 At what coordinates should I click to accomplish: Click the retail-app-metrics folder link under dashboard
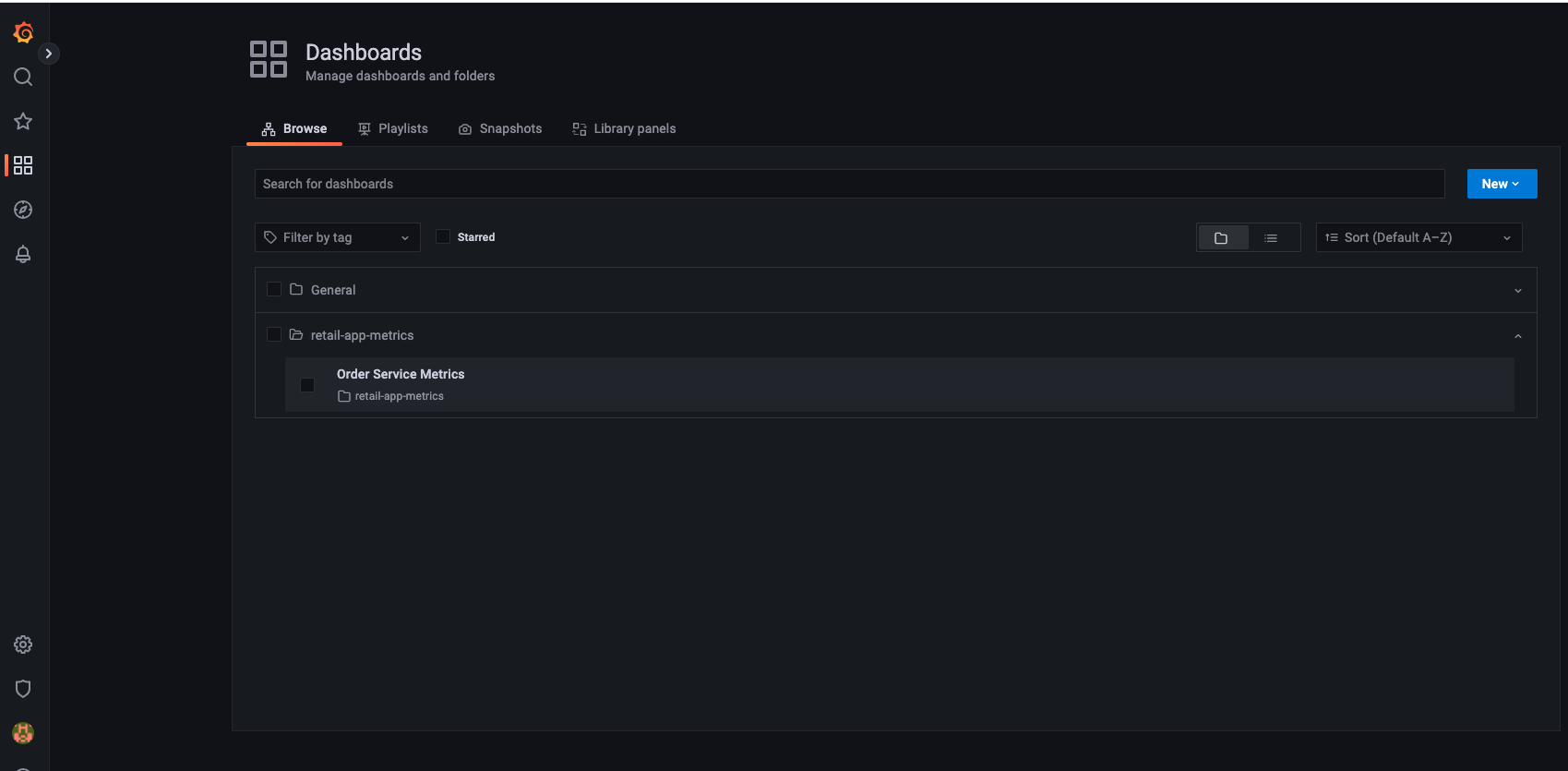pyautogui.click(x=391, y=396)
